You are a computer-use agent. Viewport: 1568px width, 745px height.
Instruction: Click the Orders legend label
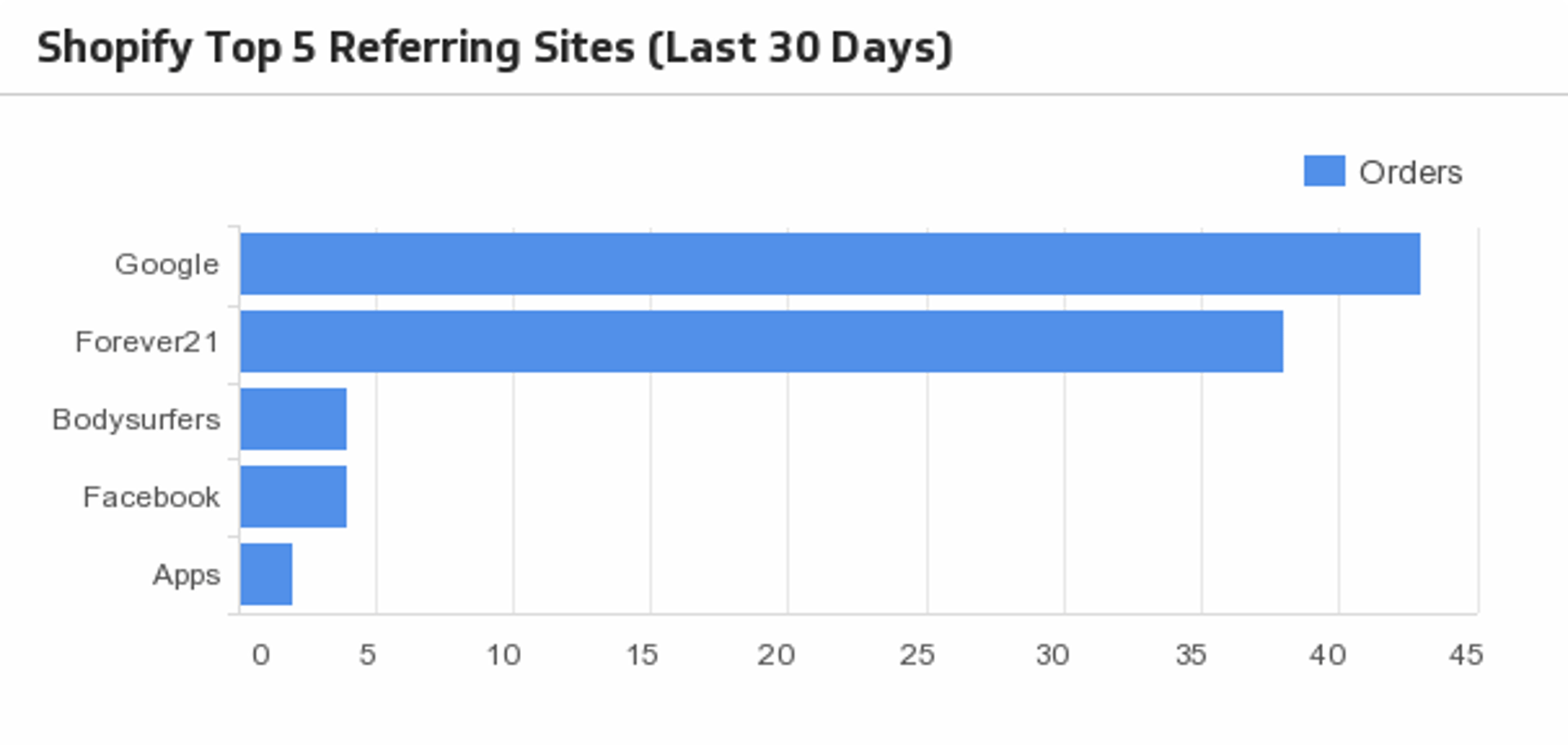click(1410, 172)
